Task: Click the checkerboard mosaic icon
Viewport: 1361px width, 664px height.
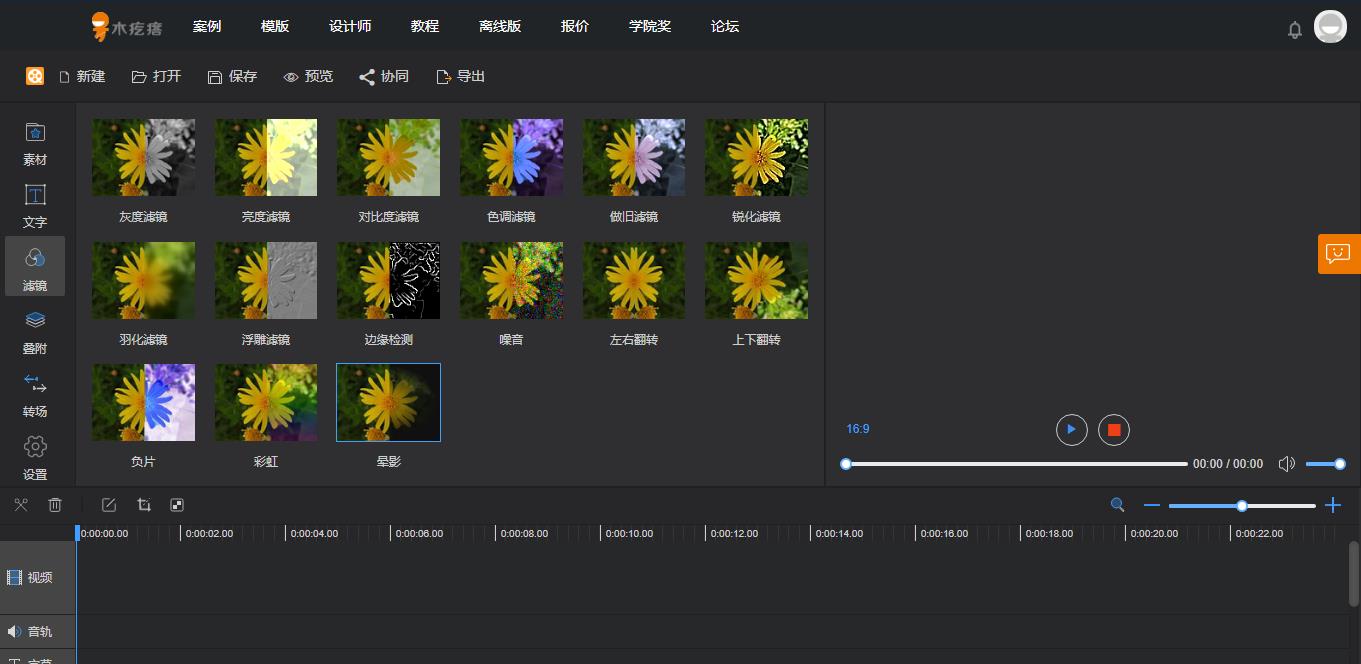Action: click(x=177, y=505)
